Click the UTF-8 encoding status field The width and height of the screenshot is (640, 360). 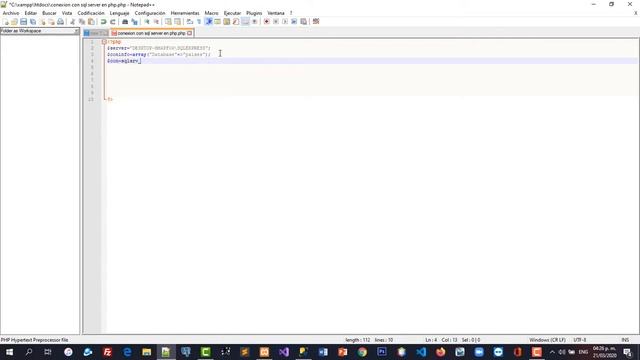pos(580,340)
